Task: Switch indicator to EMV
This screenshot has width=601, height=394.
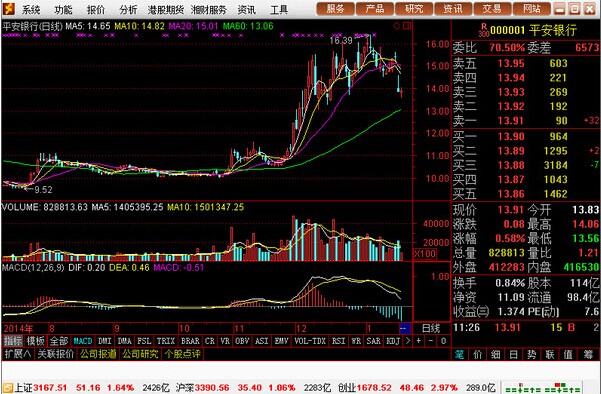Action: [281, 341]
